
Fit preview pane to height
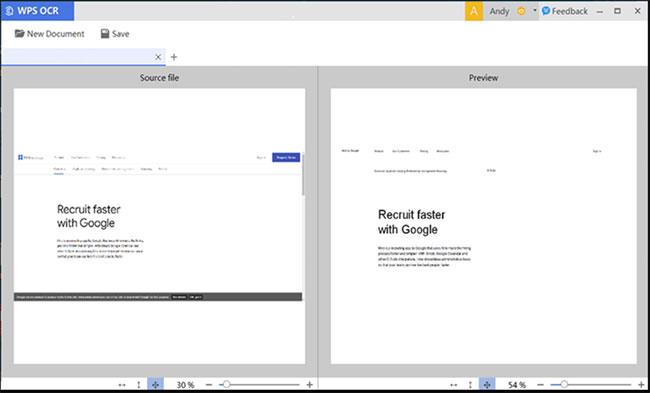pos(470,385)
